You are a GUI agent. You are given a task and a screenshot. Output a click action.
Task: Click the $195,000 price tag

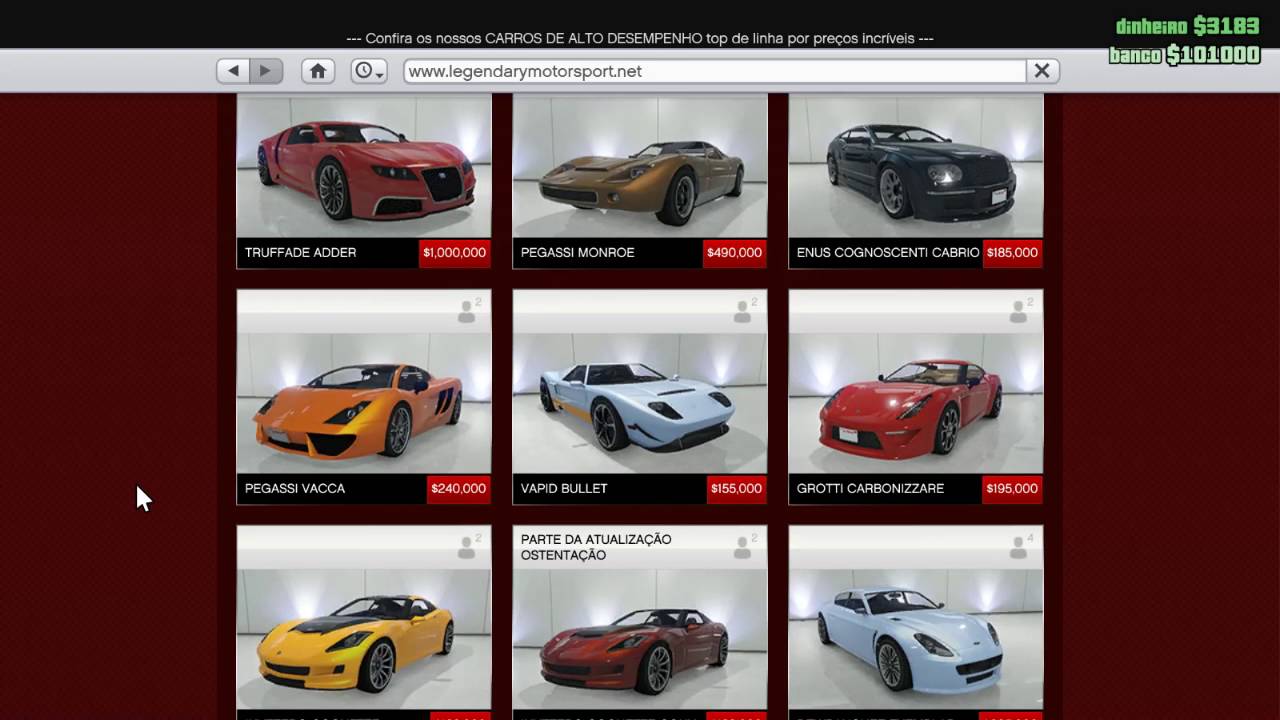pos(1012,489)
